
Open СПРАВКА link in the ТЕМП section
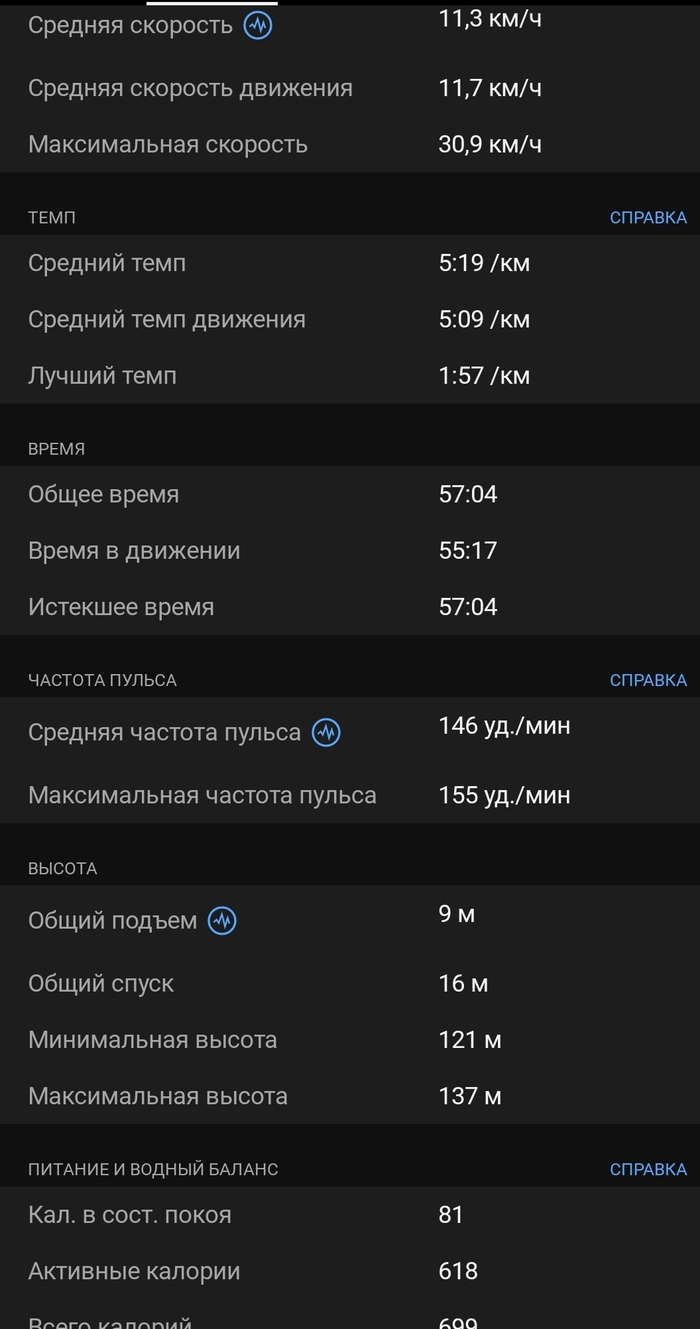click(x=648, y=218)
